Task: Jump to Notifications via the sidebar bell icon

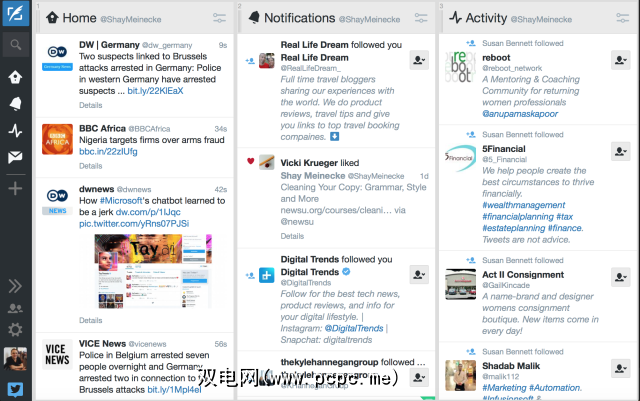Action: pyautogui.click(x=15, y=104)
